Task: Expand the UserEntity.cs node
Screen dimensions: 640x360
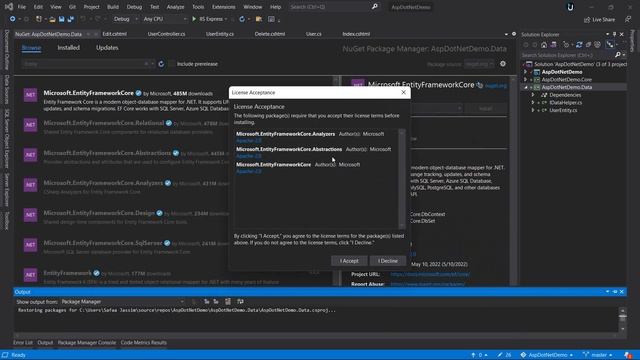Action: click(533, 110)
